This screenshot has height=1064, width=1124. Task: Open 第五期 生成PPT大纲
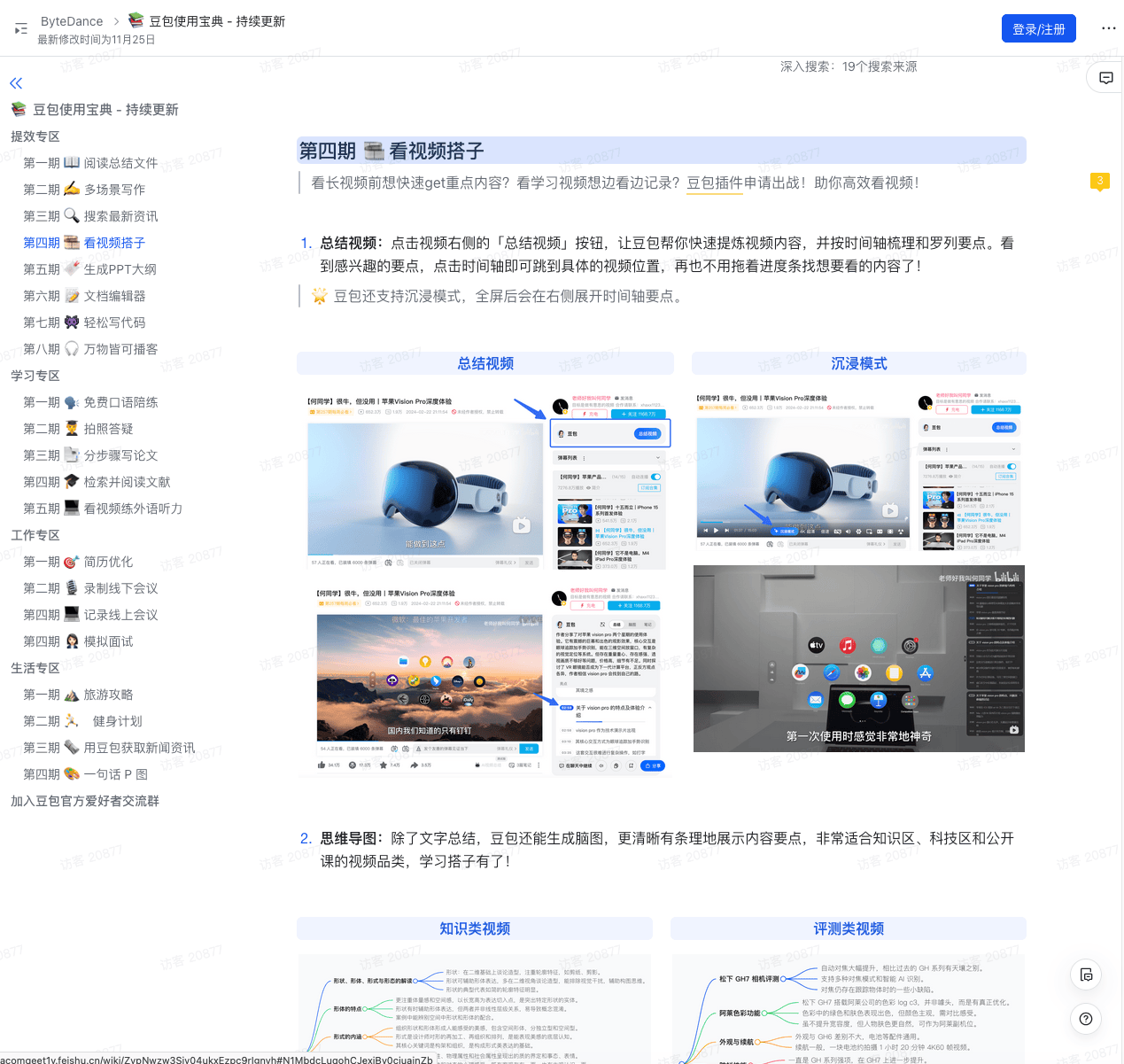[x=89, y=269]
